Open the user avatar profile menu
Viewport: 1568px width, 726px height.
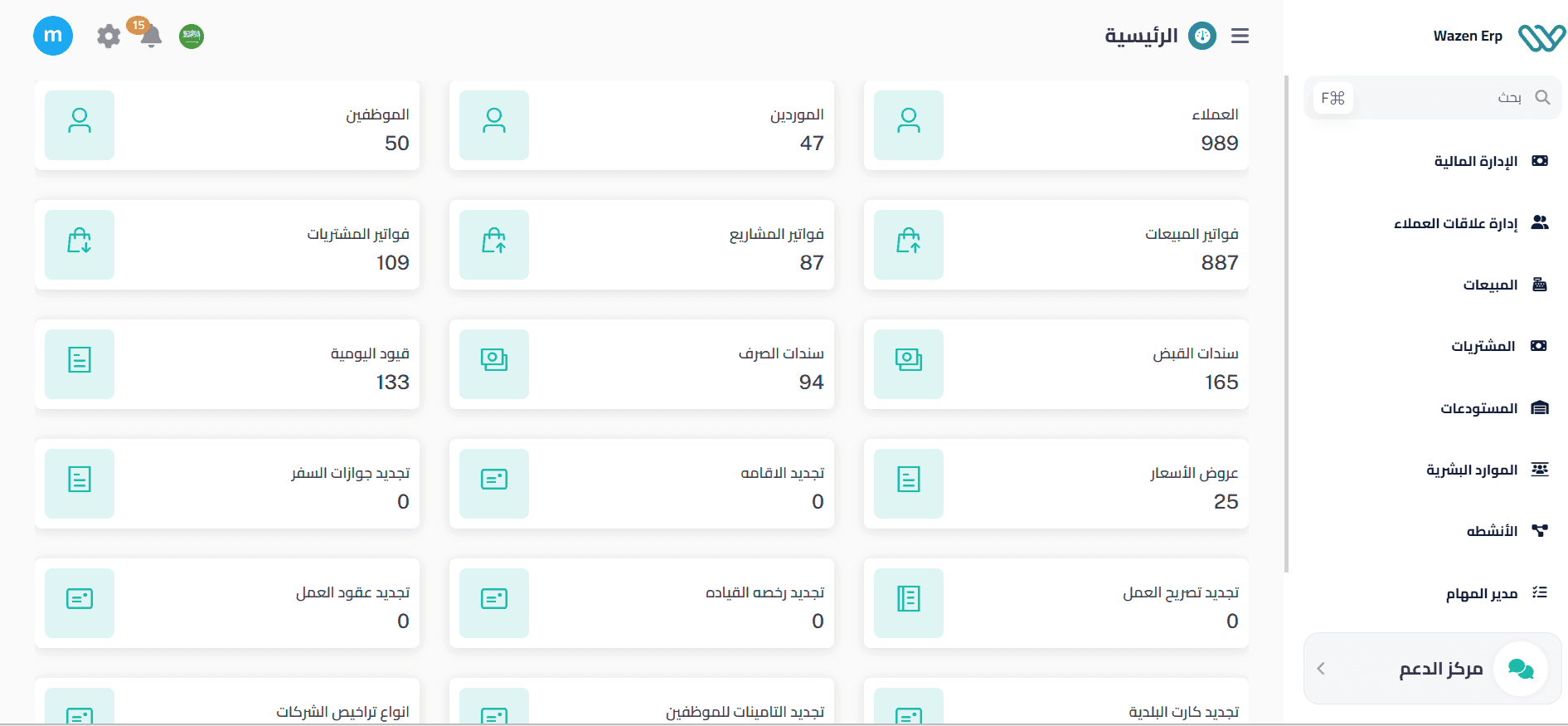53,36
